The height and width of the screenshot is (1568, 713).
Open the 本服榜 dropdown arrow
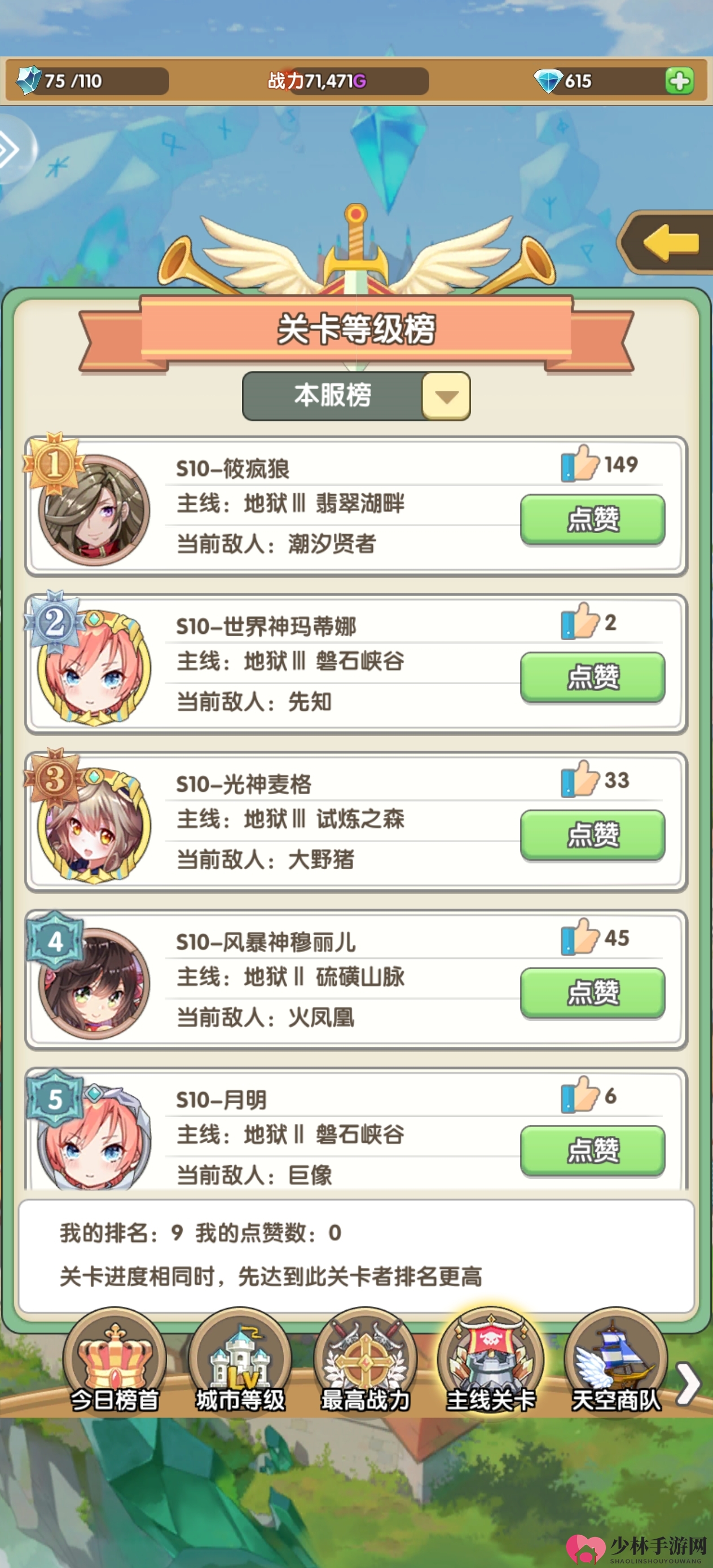coord(446,397)
